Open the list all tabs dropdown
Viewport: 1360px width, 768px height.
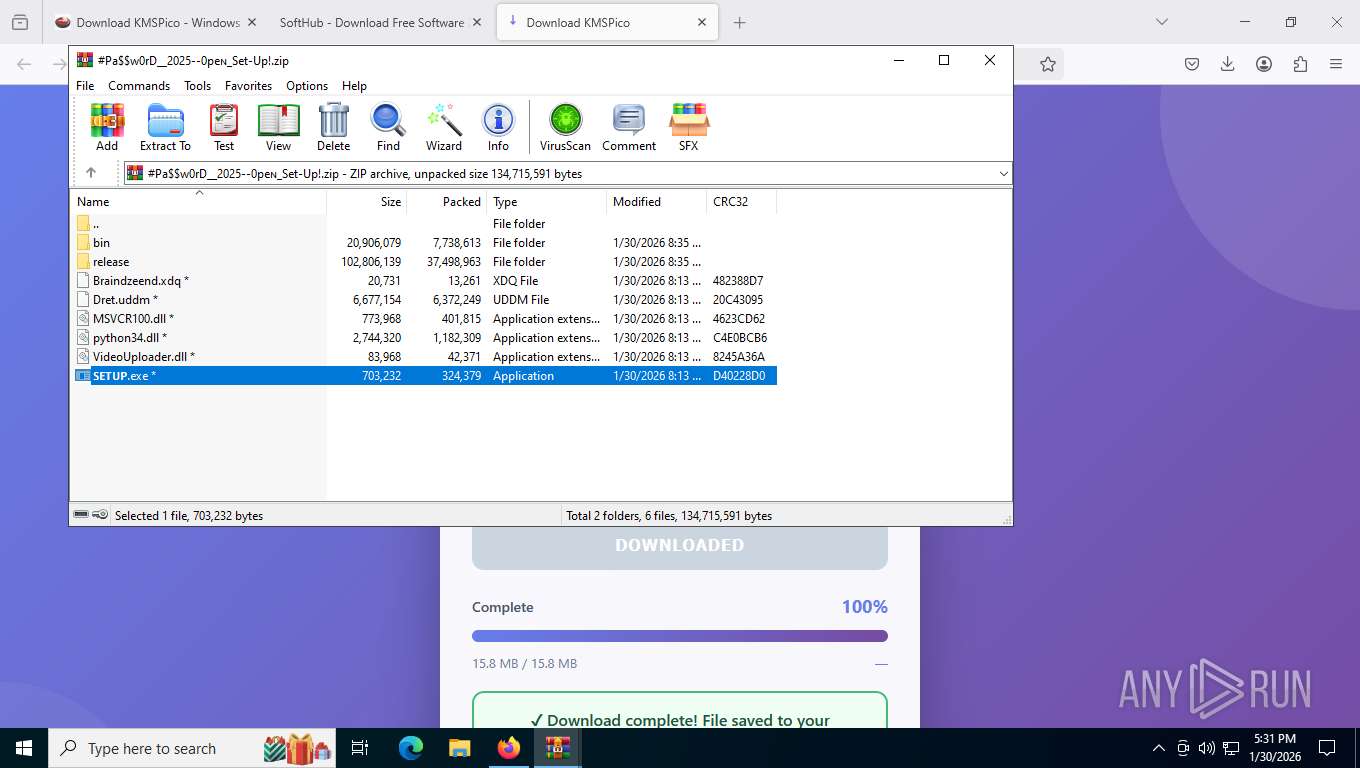pos(1161,22)
